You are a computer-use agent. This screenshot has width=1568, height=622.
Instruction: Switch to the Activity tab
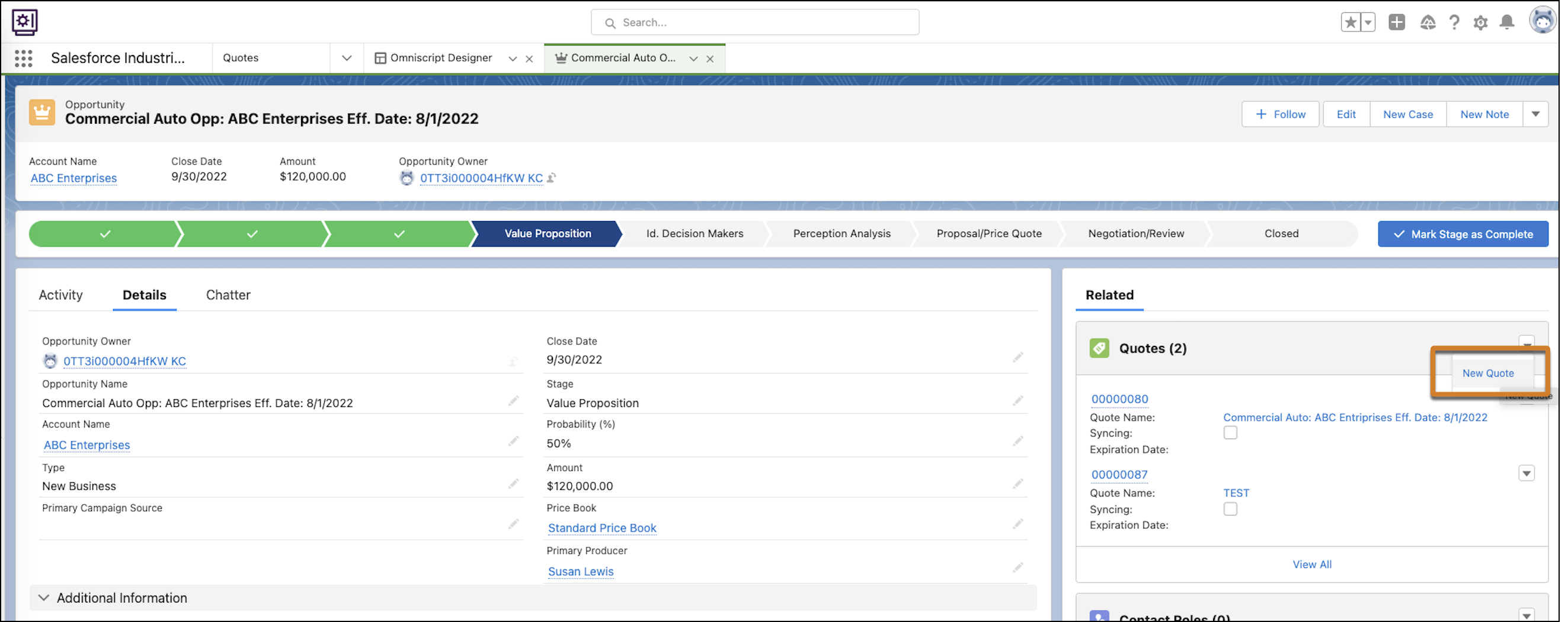click(x=61, y=295)
